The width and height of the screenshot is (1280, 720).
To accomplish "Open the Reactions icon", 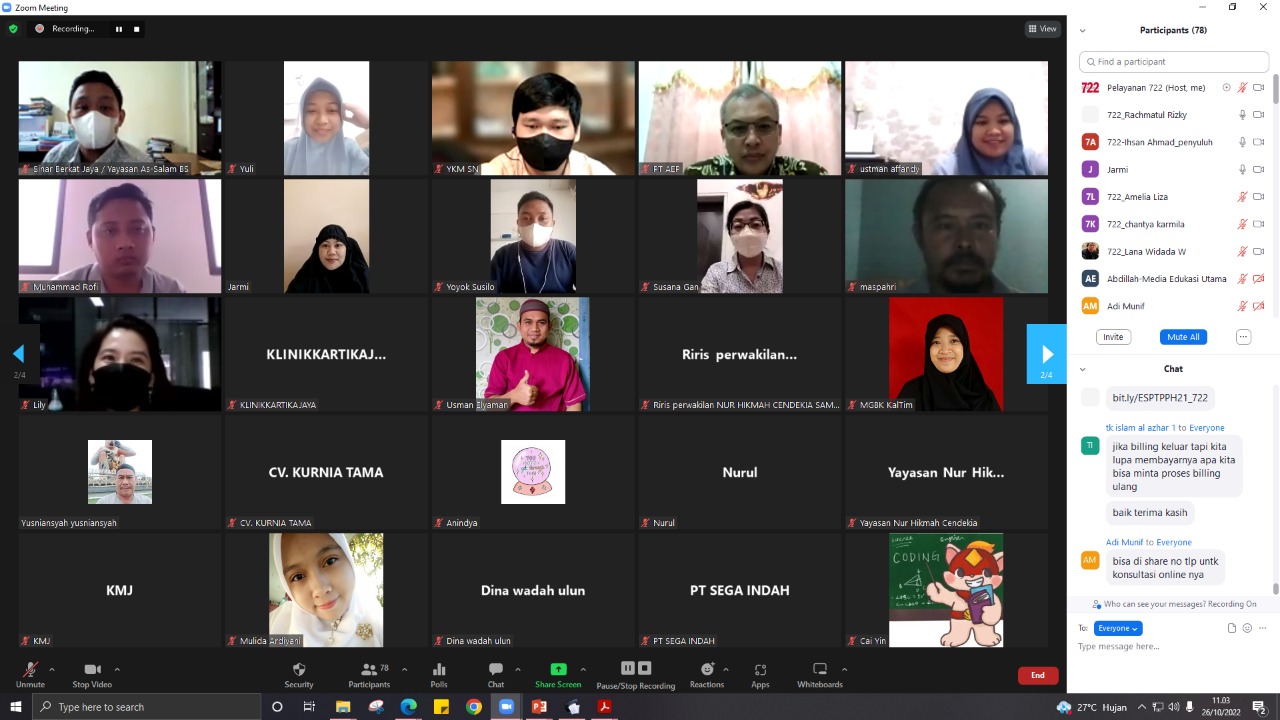I will pyautogui.click(x=707, y=670).
